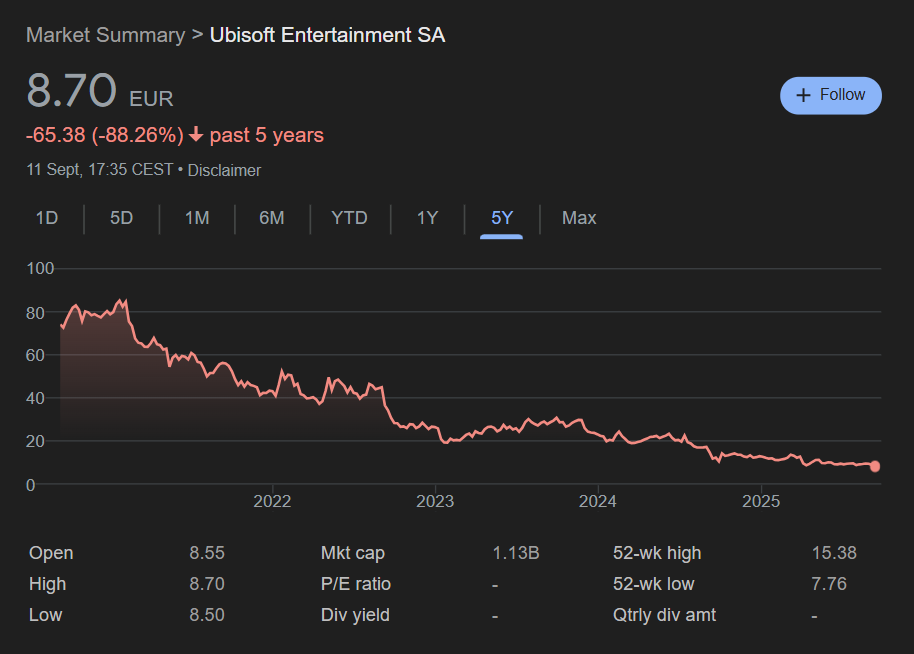Click the Mkt cap value 1.13B
The image size is (914, 654).
(x=516, y=553)
